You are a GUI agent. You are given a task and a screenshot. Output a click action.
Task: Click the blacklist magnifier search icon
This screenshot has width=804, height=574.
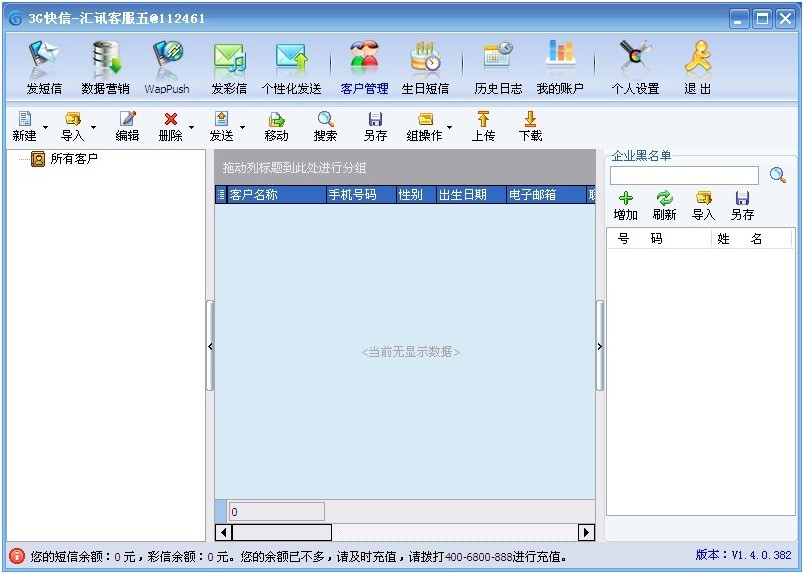point(778,175)
